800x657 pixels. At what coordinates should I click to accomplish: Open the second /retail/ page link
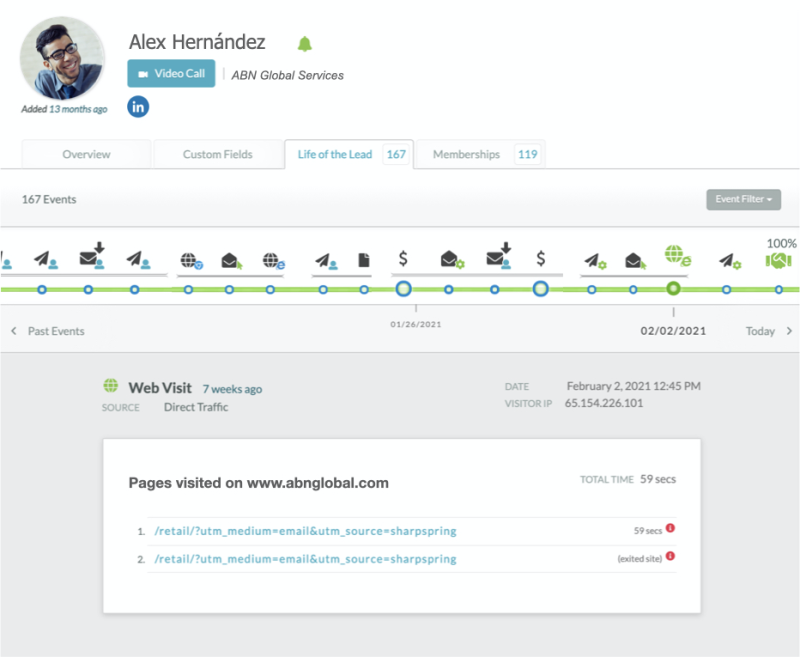306,559
